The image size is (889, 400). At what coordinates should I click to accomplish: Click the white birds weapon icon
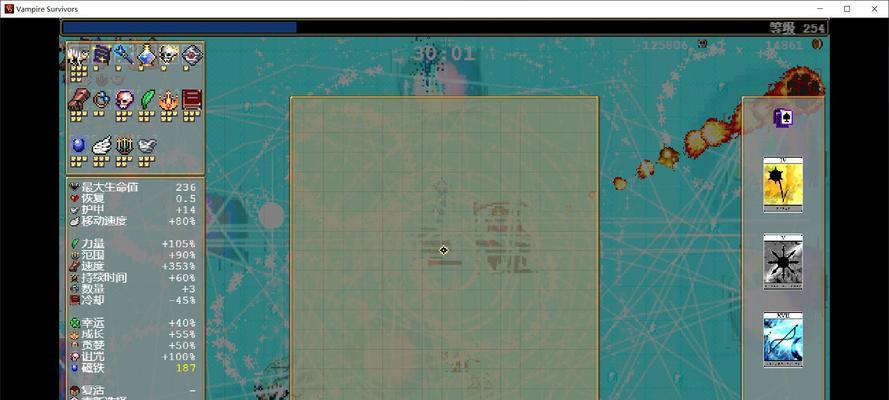click(x=78, y=54)
